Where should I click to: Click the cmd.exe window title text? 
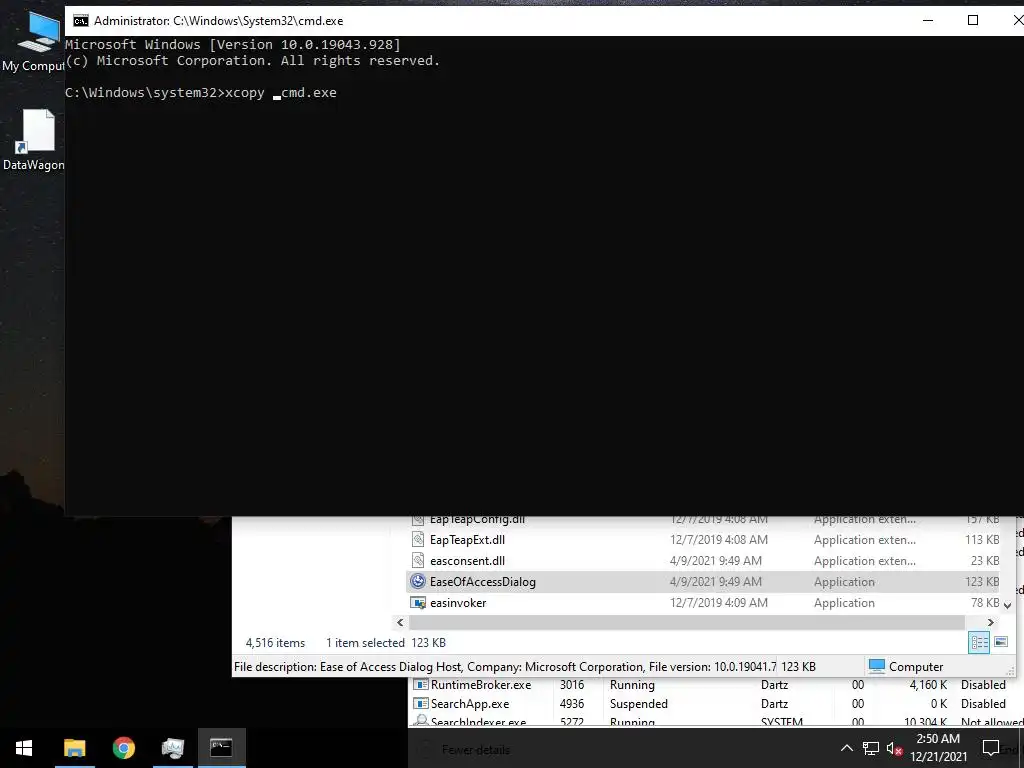click(219, 21)
